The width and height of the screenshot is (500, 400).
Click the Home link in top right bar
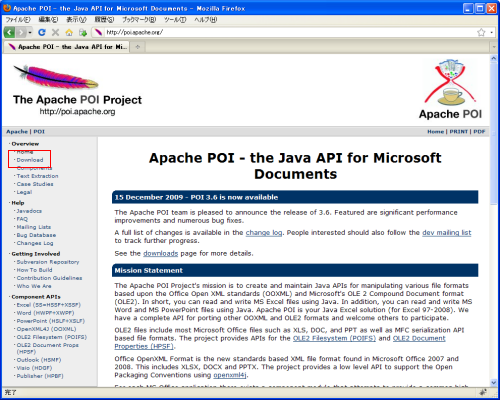click(x=435, y=132)
